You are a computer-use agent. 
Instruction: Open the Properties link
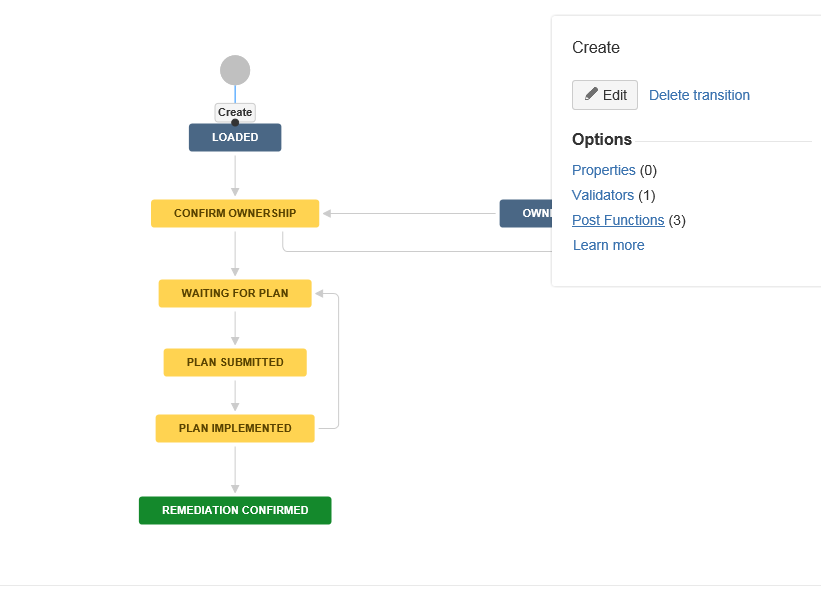[x=603, y=170]
